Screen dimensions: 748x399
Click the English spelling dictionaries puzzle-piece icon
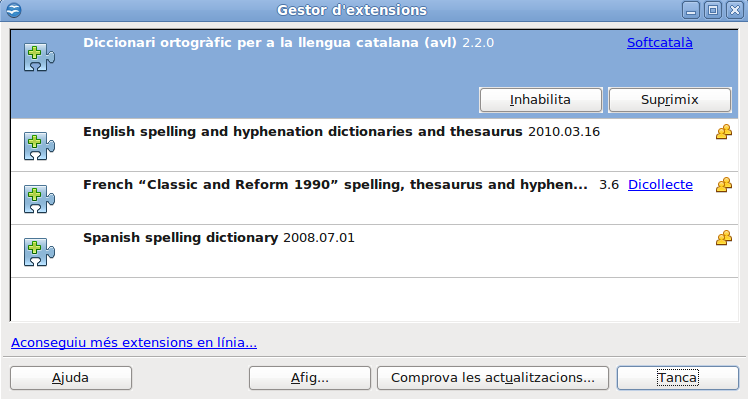[x=39, y=146]
